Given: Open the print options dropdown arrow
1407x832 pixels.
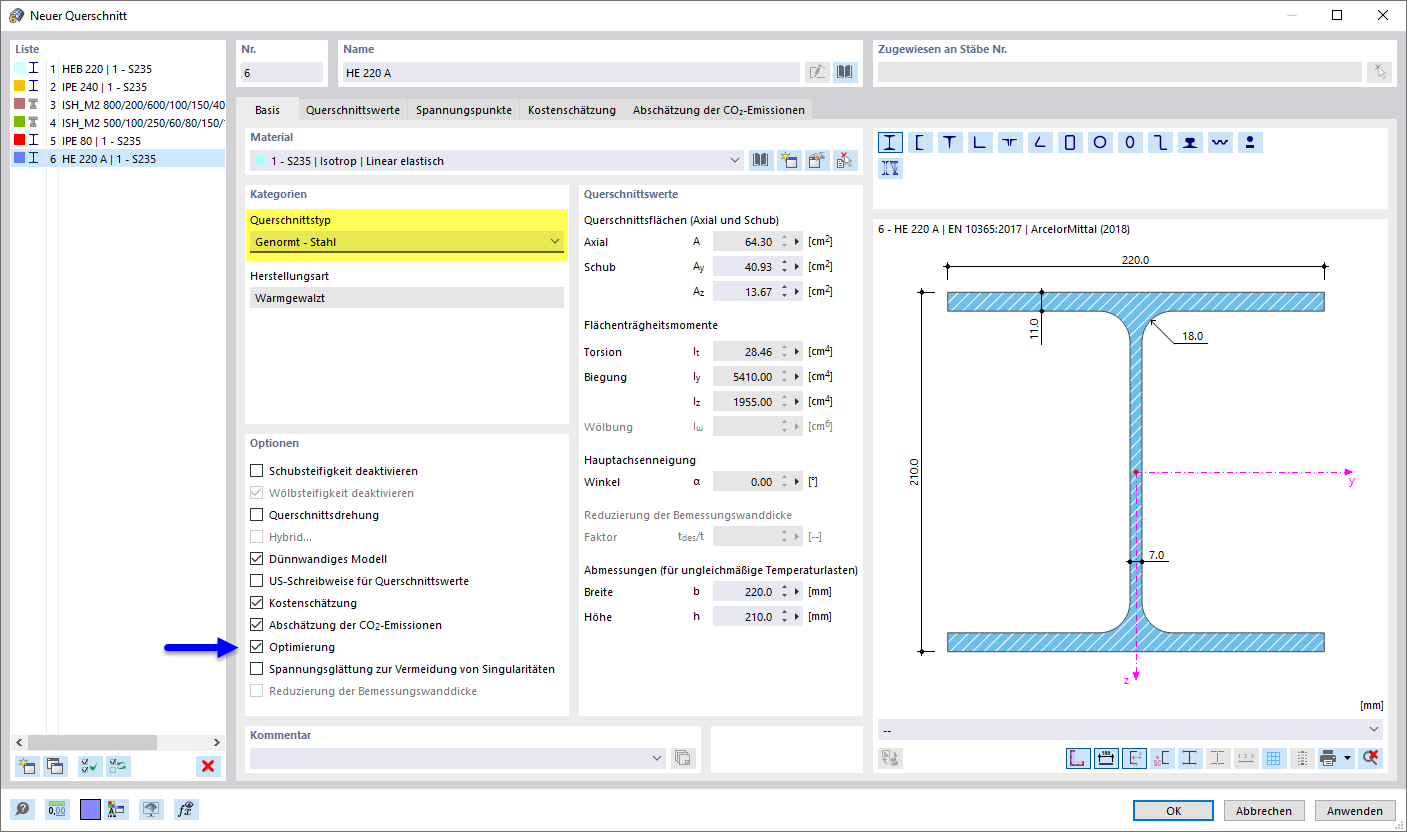Looking at the screenshot, I should tap(1348, 758).
